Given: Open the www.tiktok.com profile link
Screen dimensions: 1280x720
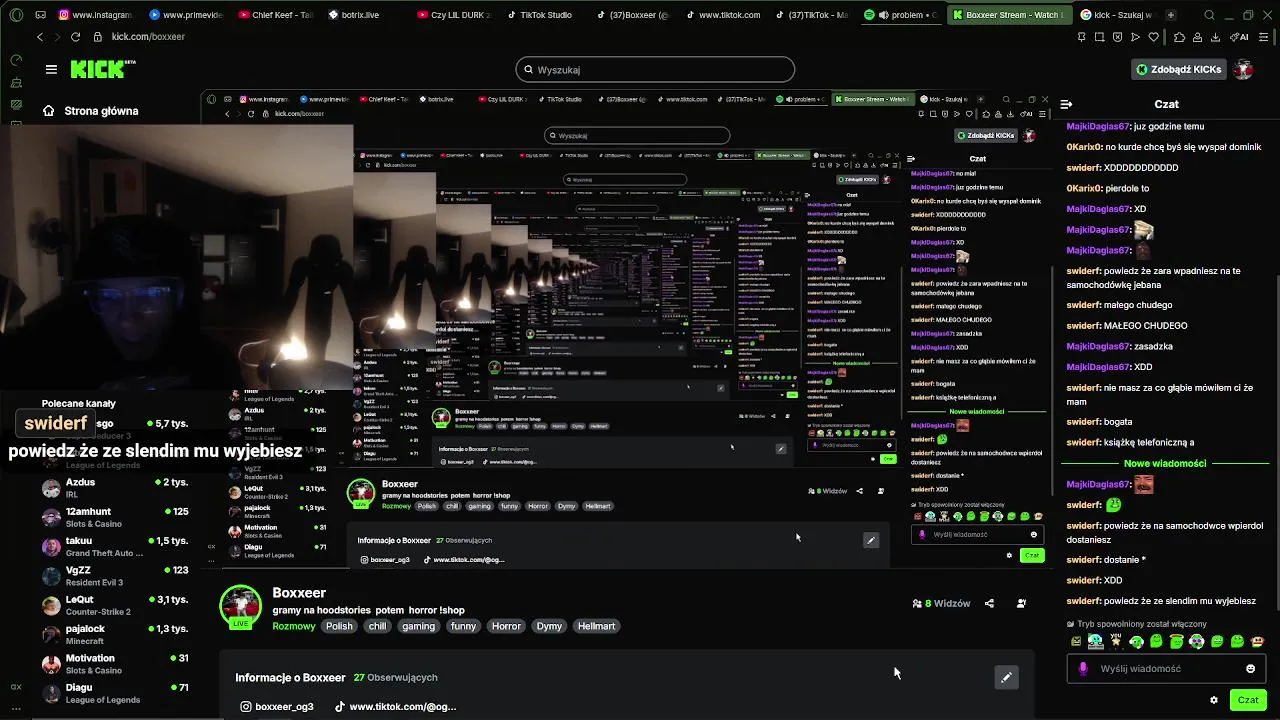Looking at the screenshot, I should pyautogui.click(x=396, y=707).
